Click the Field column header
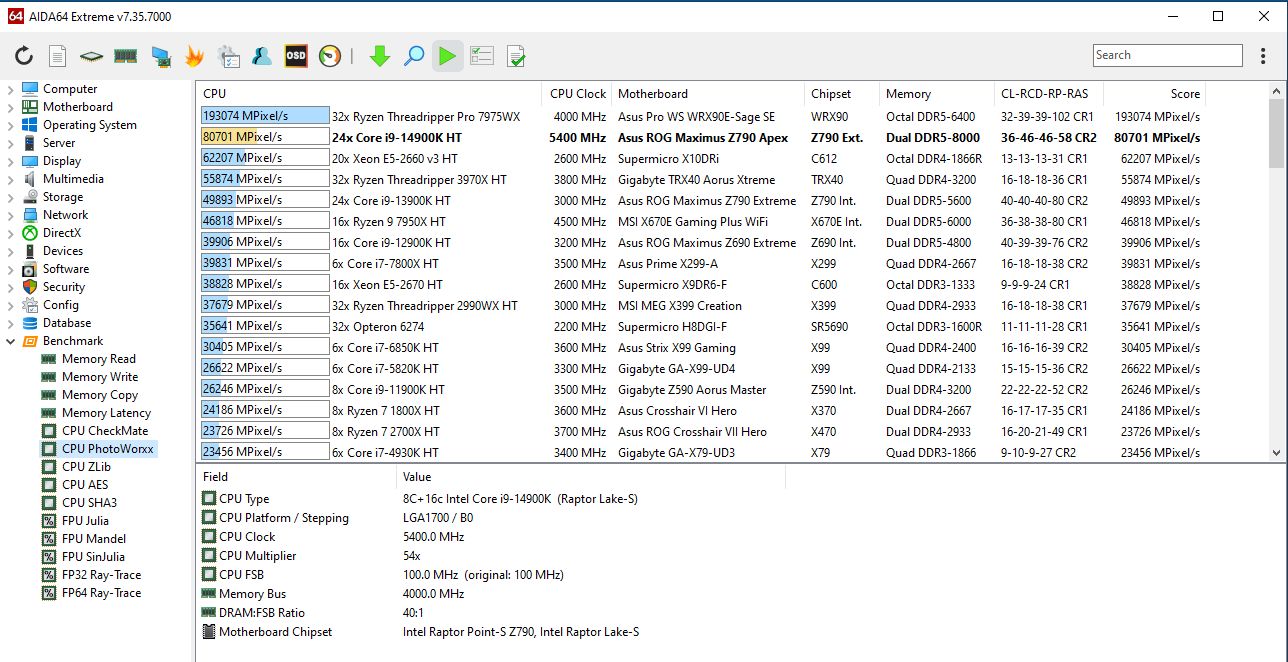This screenshot has height=662, width=1288. 296,476
